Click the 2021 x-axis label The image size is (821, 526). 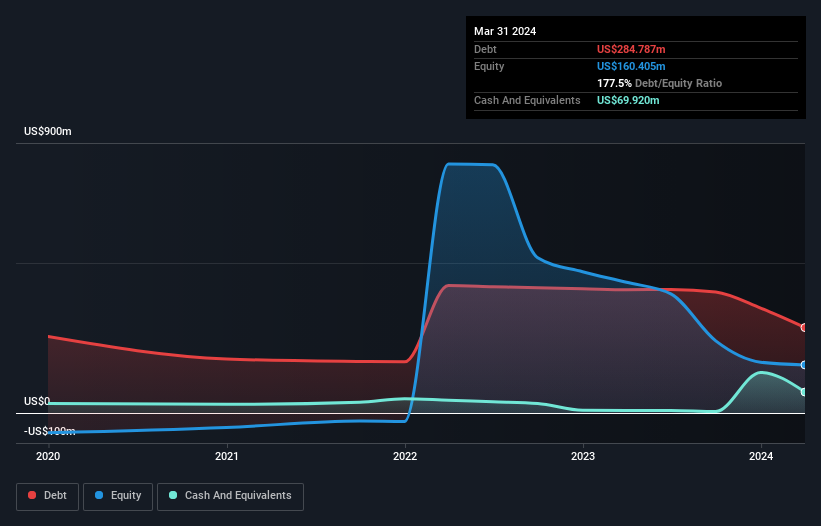point(227,456)
